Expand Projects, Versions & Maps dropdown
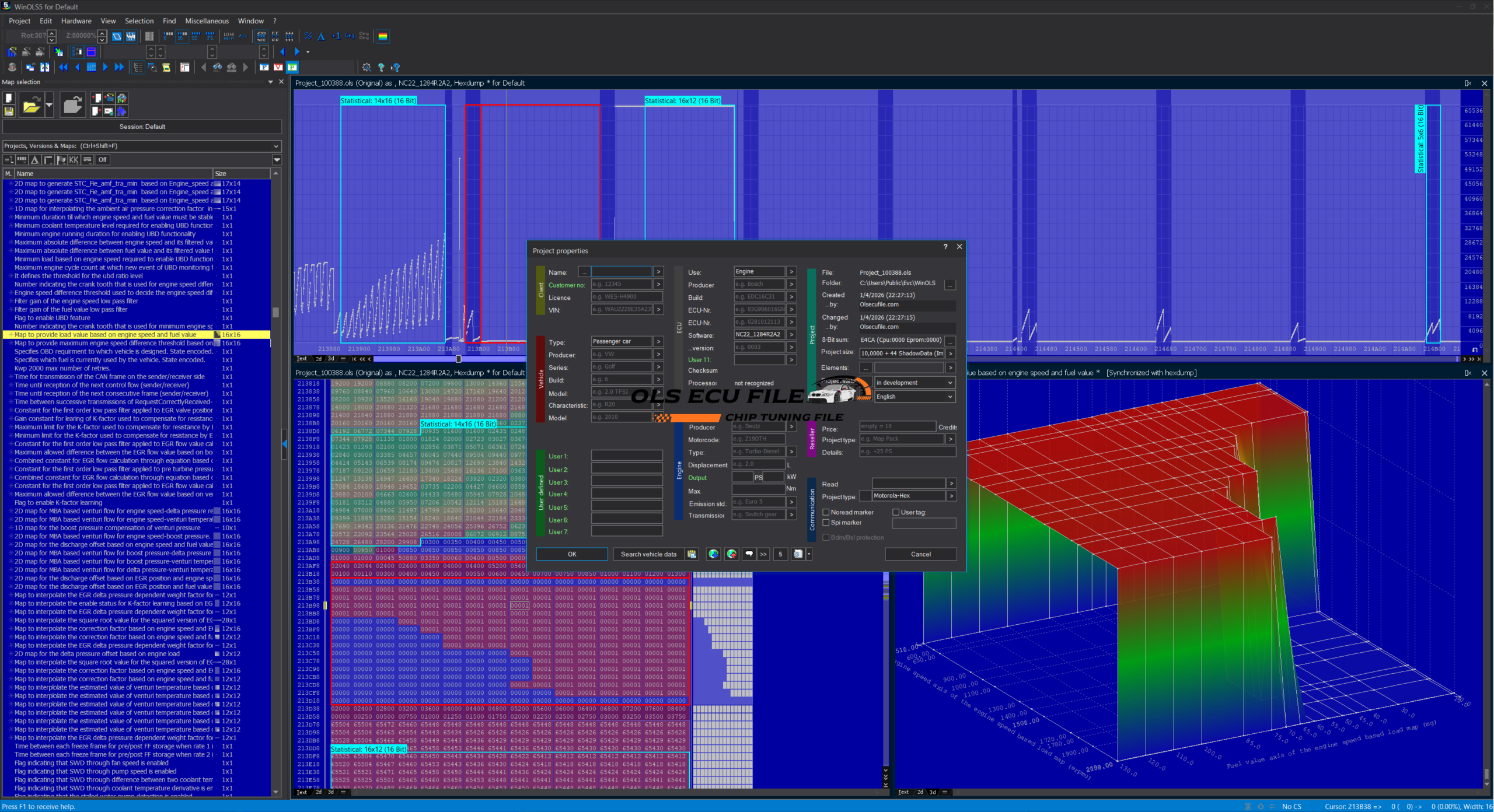The image size is (1494, 812). pyautogui.click(x=275, y=146)
